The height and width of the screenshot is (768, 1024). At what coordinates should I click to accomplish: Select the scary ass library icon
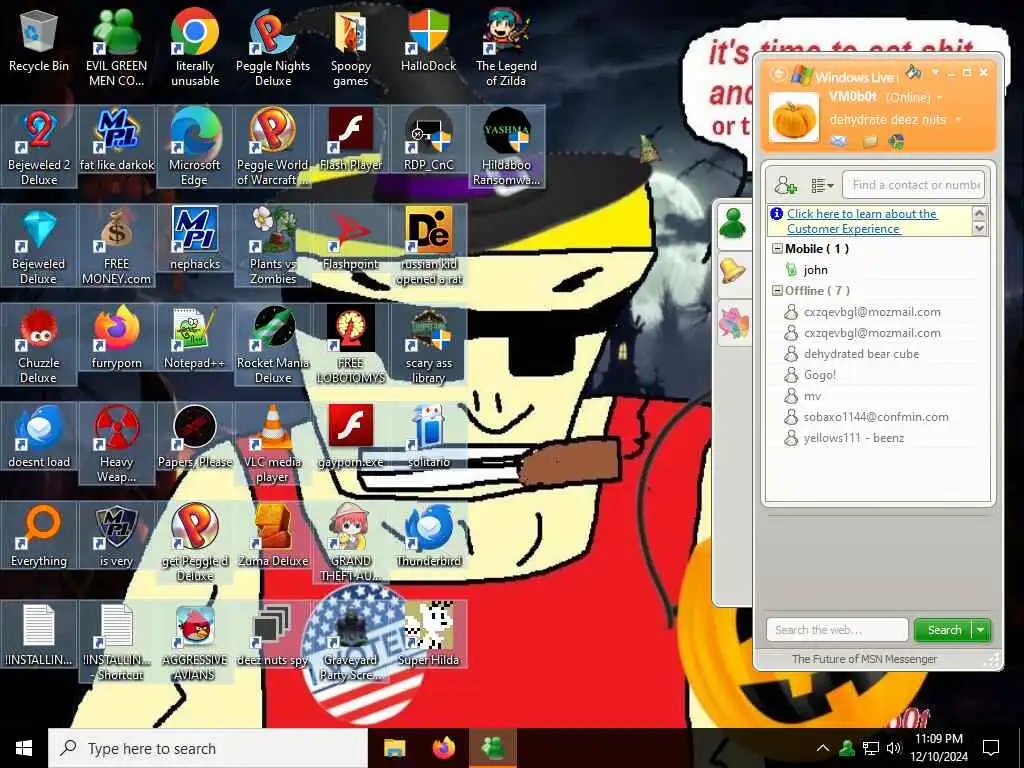428,346
